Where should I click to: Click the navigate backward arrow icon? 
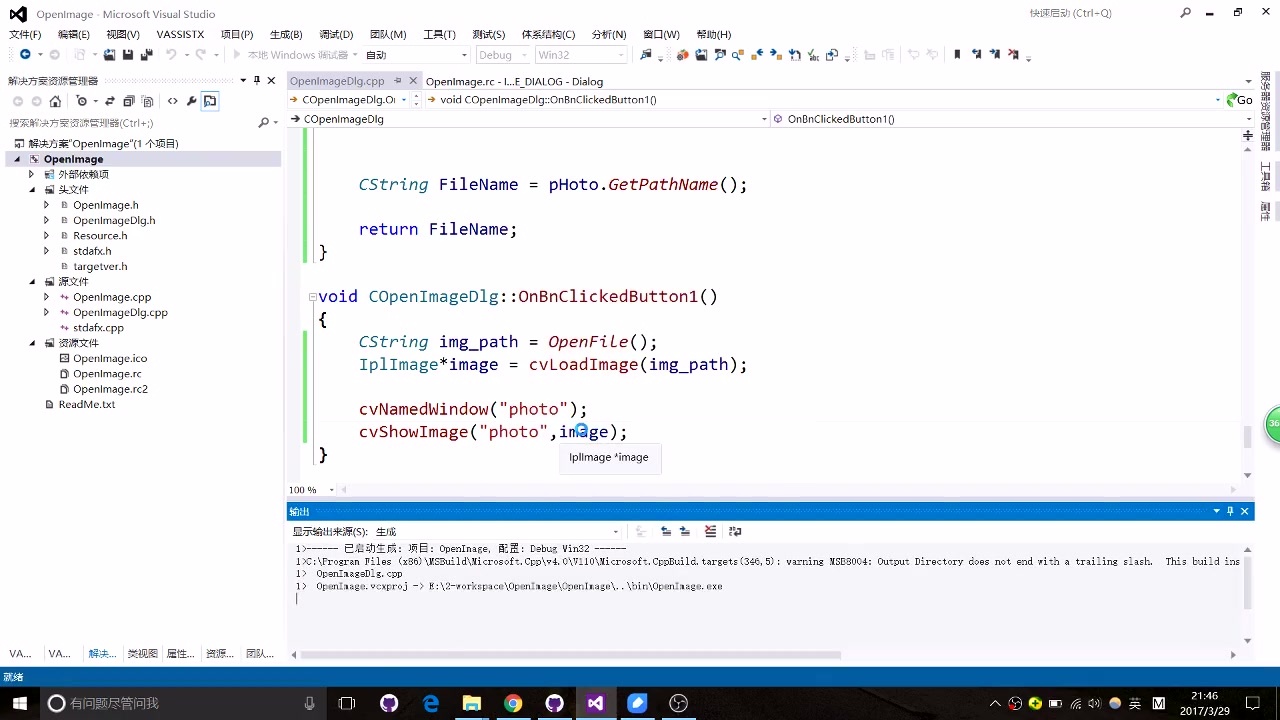click(x=25, y=55)
